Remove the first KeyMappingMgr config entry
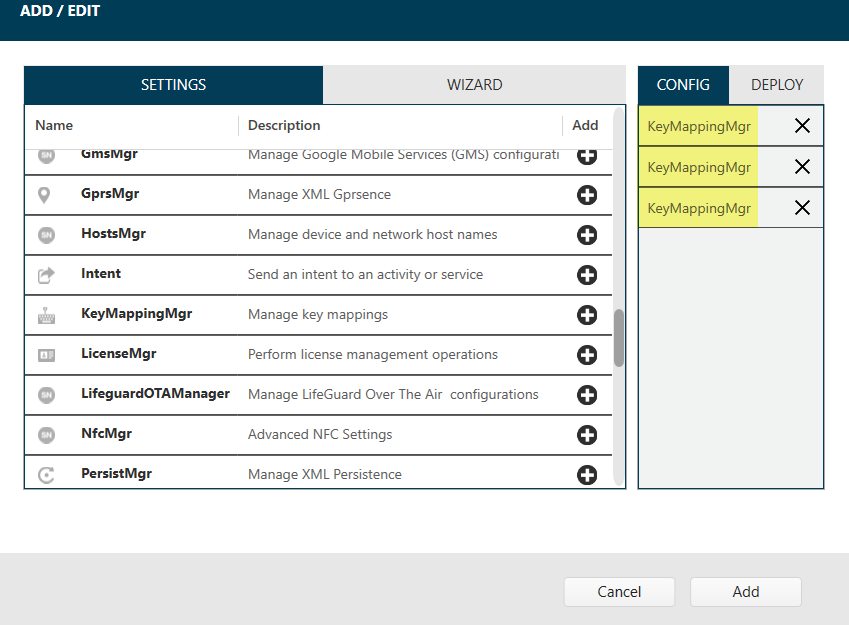This screenshot has height=625, width=849. click(802, 126)
